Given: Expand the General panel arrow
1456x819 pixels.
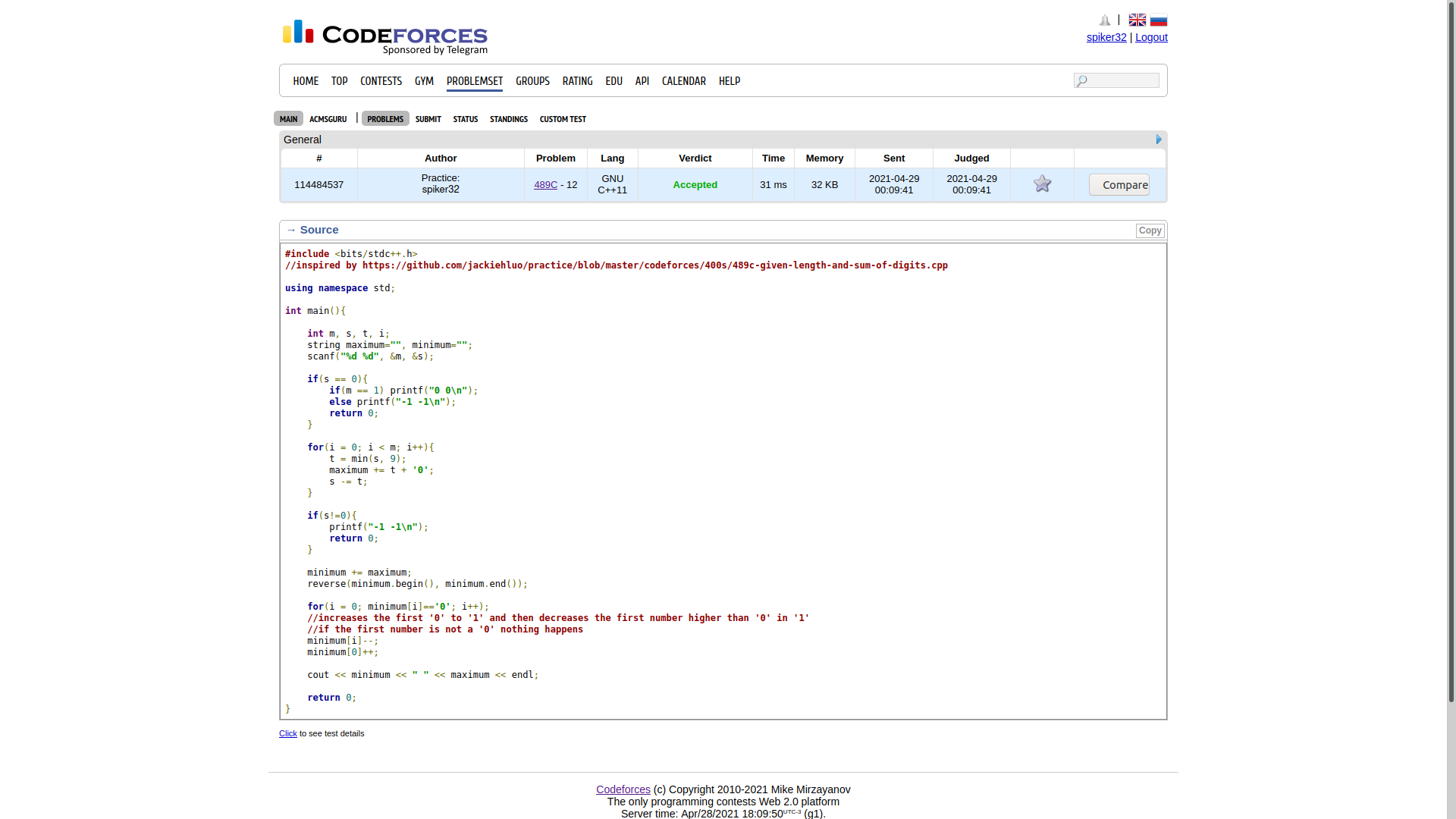Looking at the screenshot, I should pos(1159,140).
